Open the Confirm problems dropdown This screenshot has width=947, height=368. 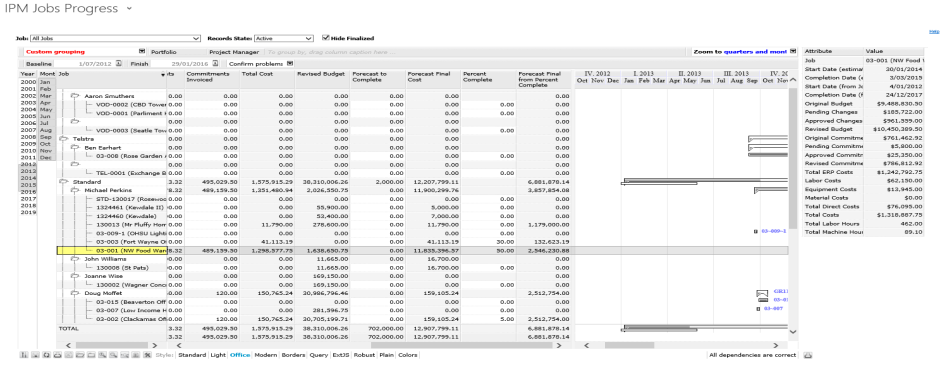point(290,63)
